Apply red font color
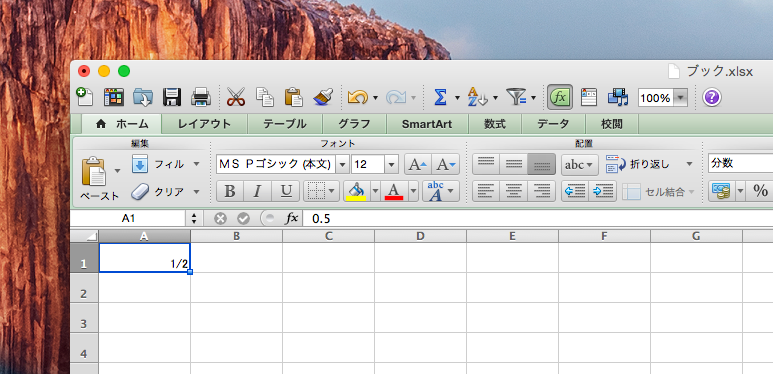773x374 pixels. click(395, 191)
